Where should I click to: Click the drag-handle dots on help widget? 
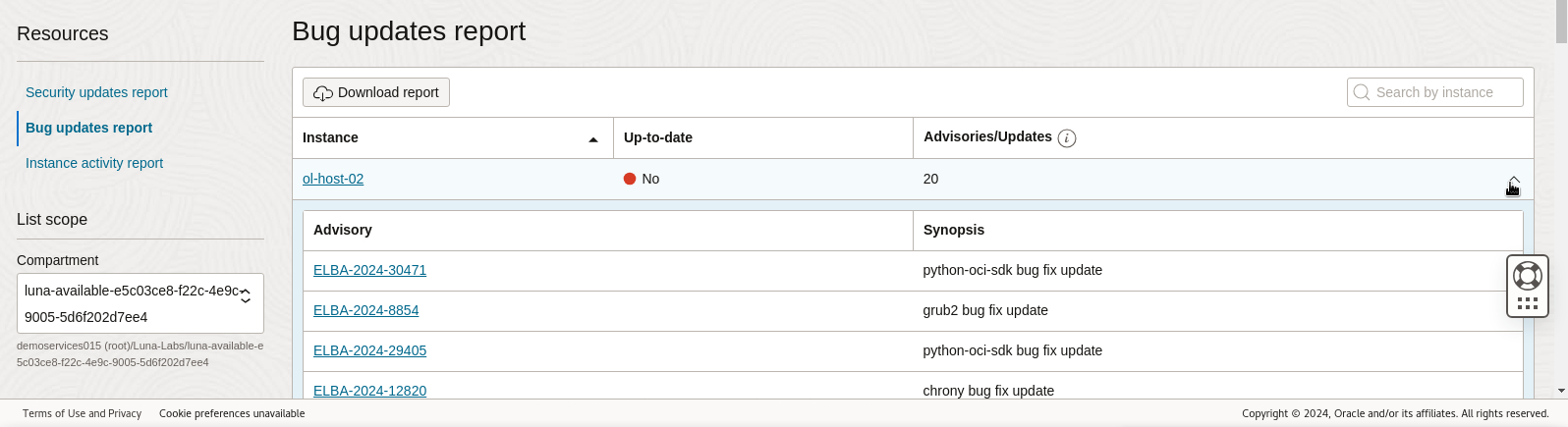pos(1528,304)
